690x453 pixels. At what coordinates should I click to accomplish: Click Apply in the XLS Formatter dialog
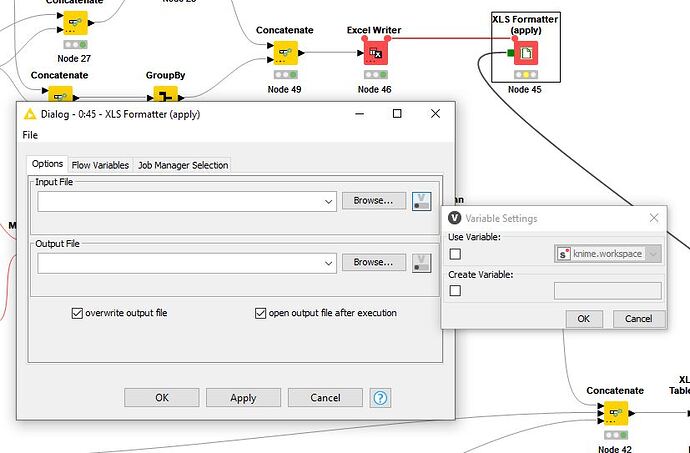click(243, 398)
